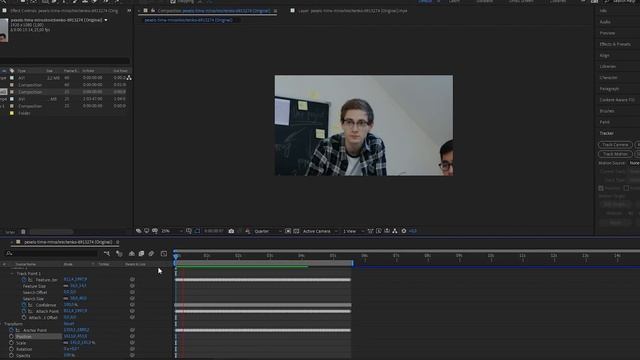The width and height of the screenshot is (640, 360).
Task: Toggle stopwatch for Opacity property
Action: click(x=11, y=356)
